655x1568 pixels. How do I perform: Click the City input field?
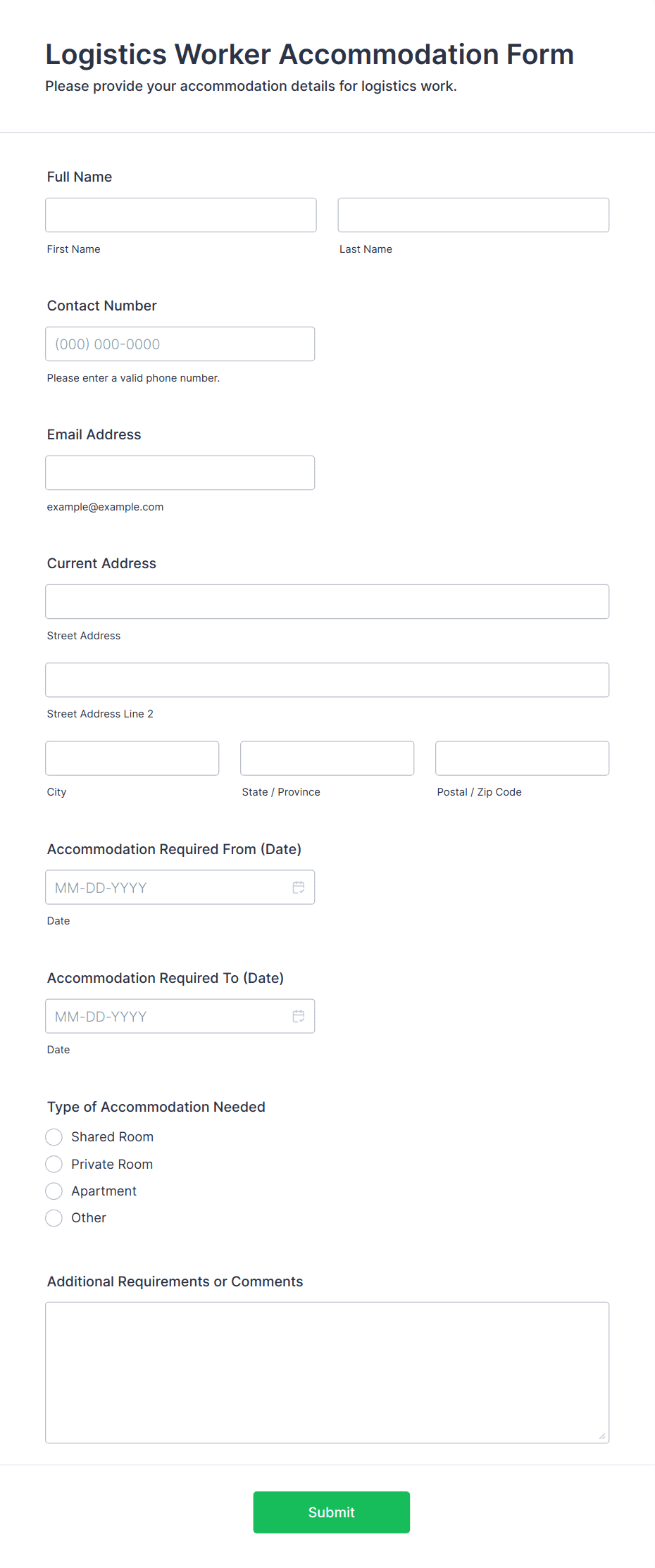(132, 758)
